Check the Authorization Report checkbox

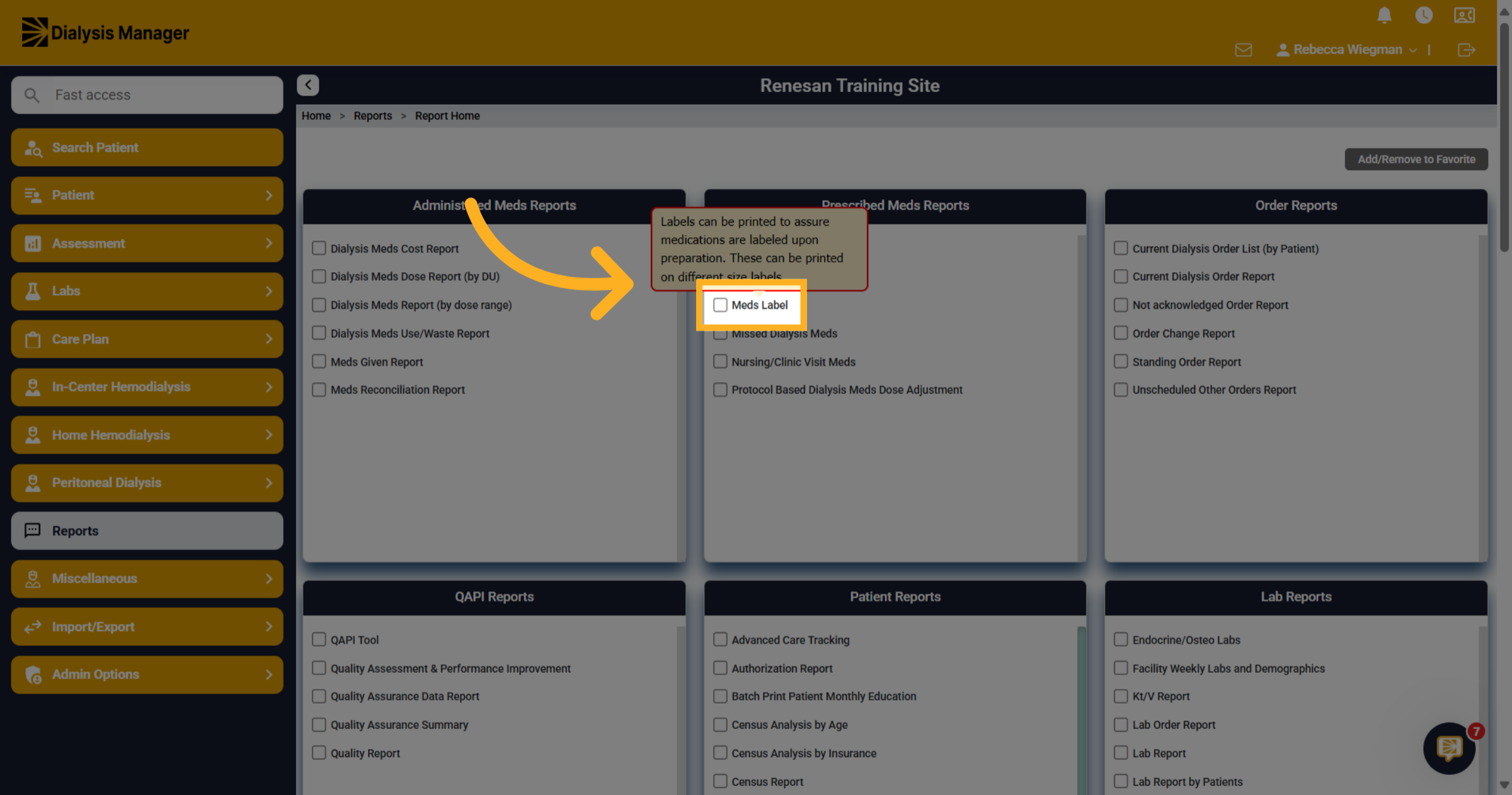tap(720, 668)
